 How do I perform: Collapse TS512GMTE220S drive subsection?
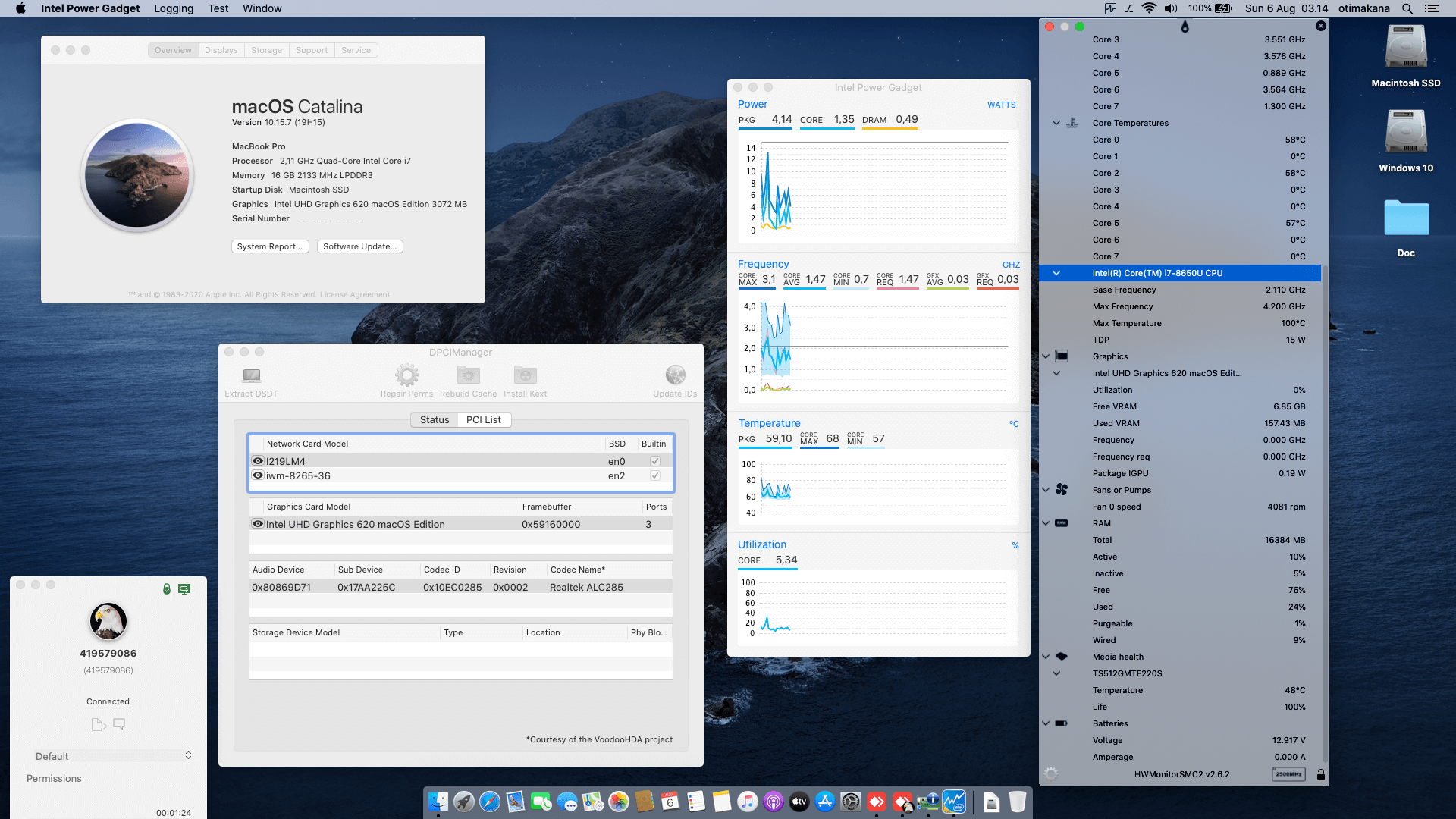[x=1056, y=673]
